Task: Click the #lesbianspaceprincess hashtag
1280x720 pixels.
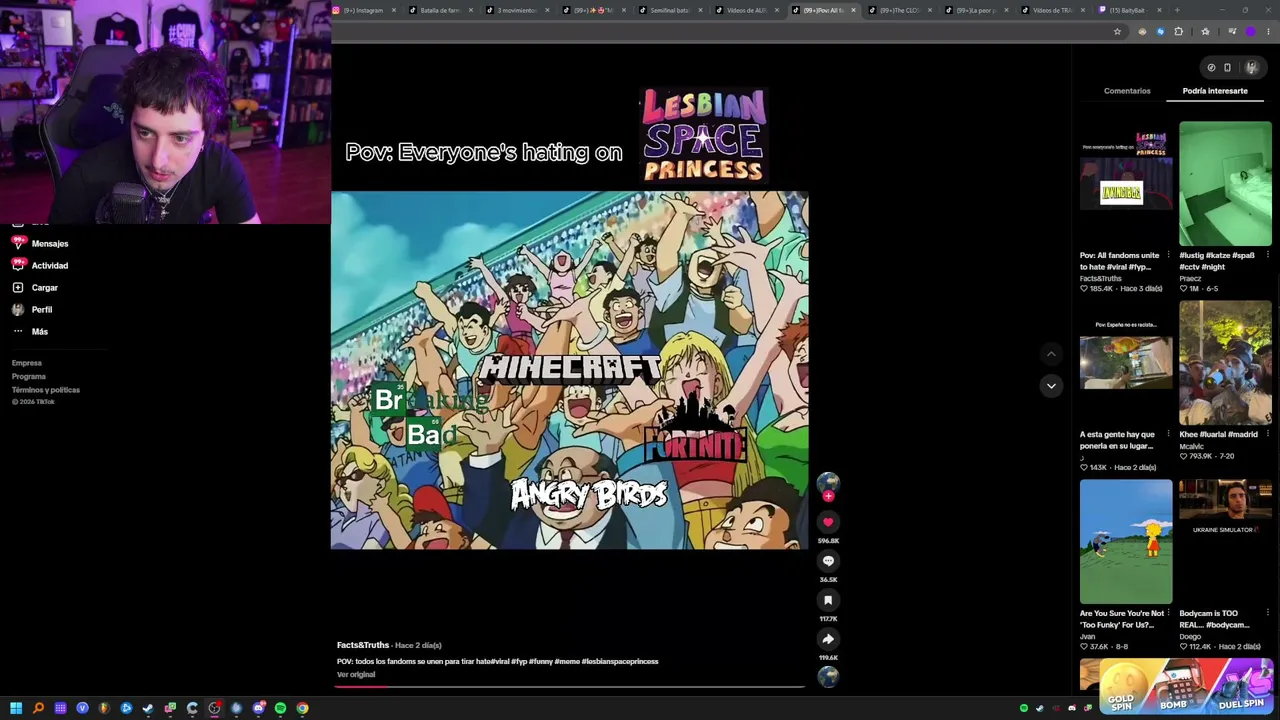Action: coord(620,662)
